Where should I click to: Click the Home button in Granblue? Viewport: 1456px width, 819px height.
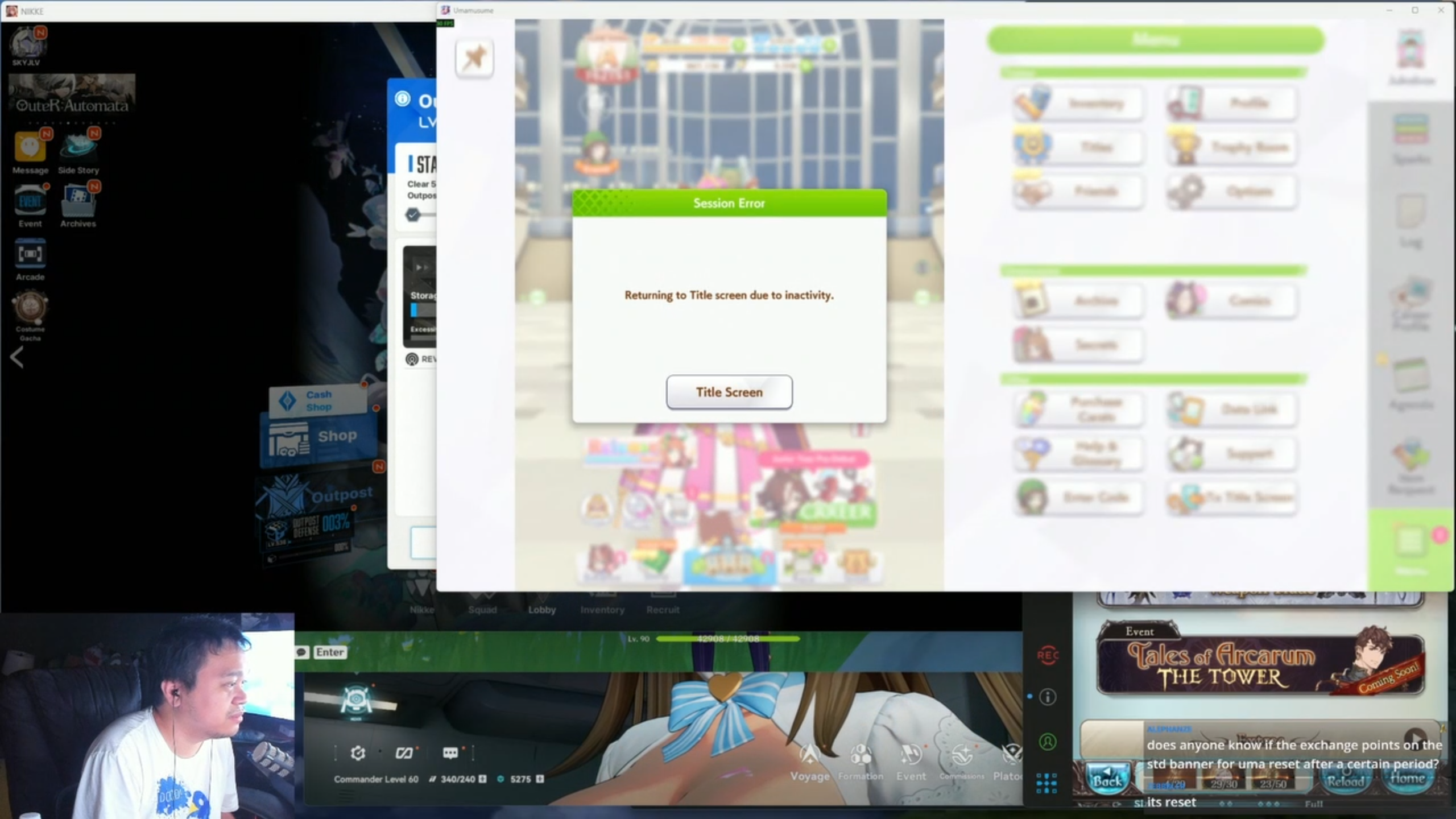[x=1407, y=780]
